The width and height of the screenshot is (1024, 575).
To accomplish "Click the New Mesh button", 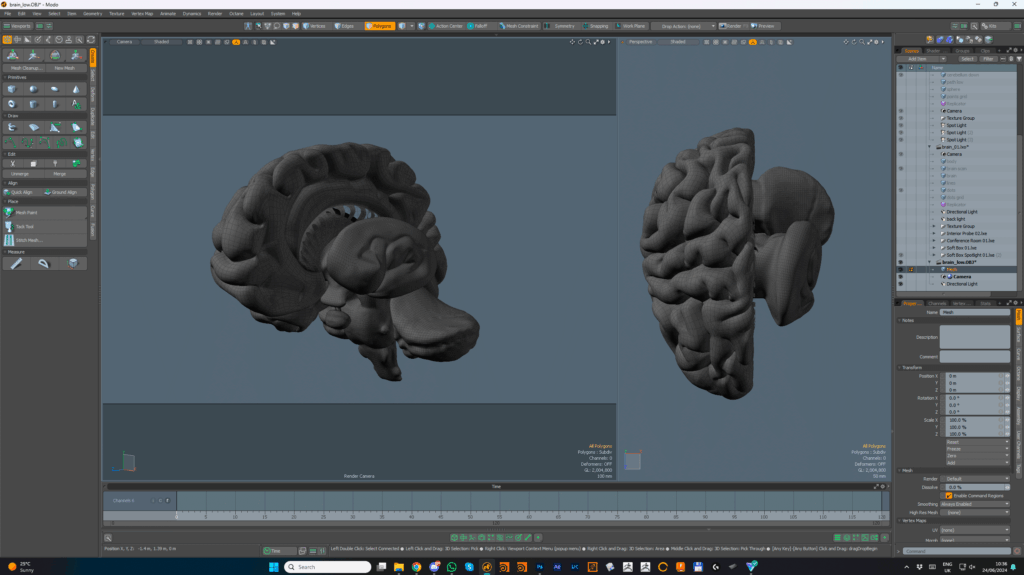I will click(65, 68).
